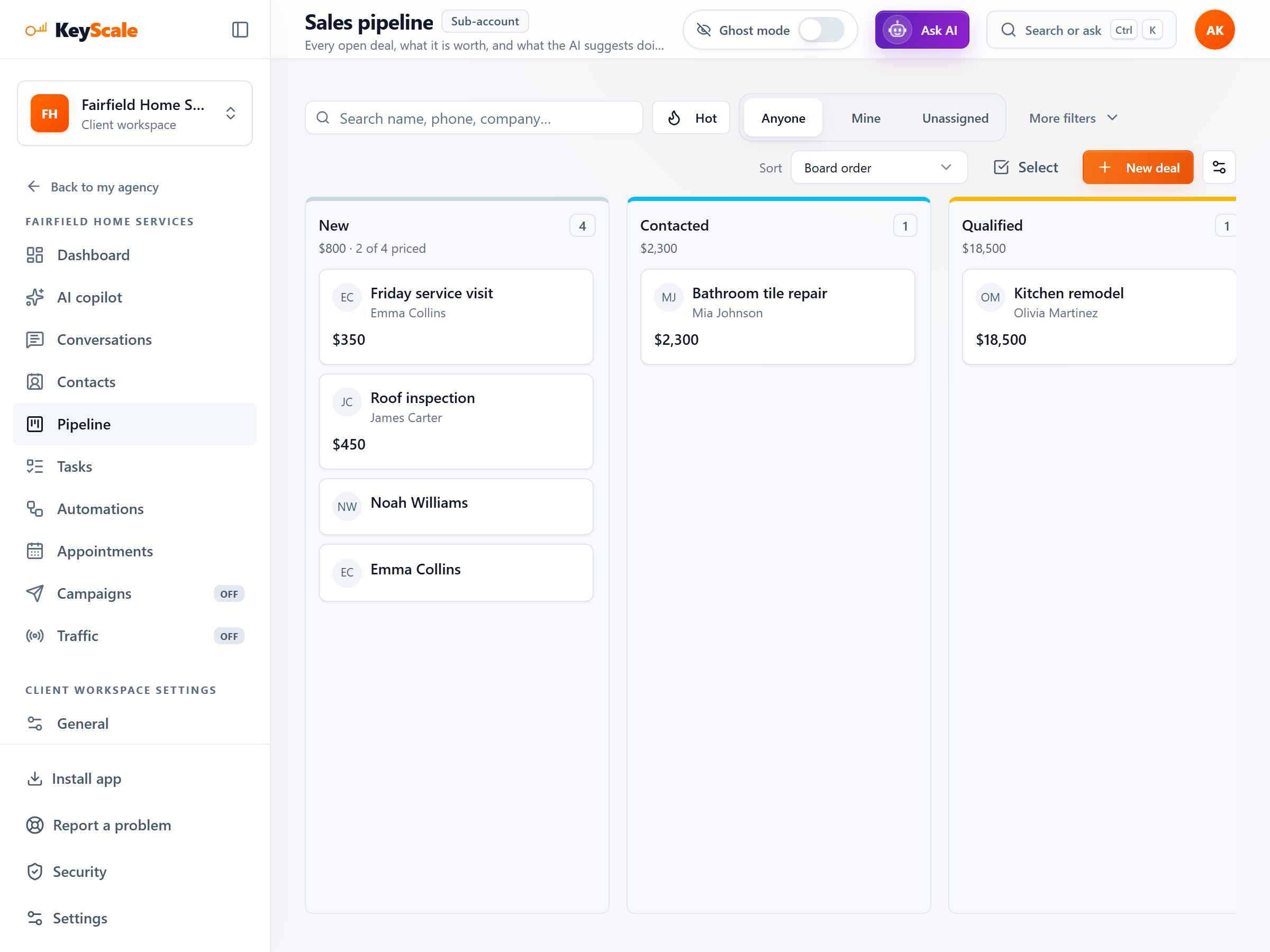Open the AK user avatar menu
Viewport: 1270px width, 952px height.
(x=1214, y=30)
